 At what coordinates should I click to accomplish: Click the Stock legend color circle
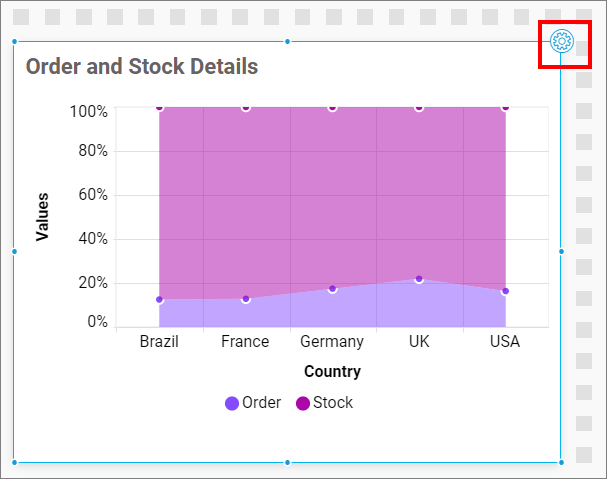302,403
